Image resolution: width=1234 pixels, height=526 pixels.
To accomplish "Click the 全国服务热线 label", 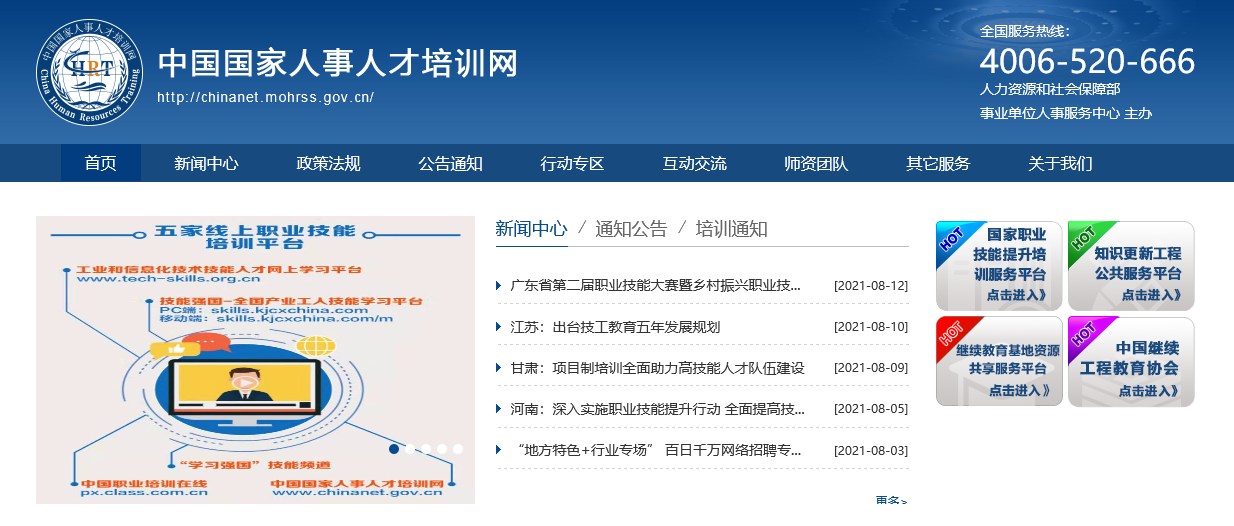I will click(x=1024, y=31).
